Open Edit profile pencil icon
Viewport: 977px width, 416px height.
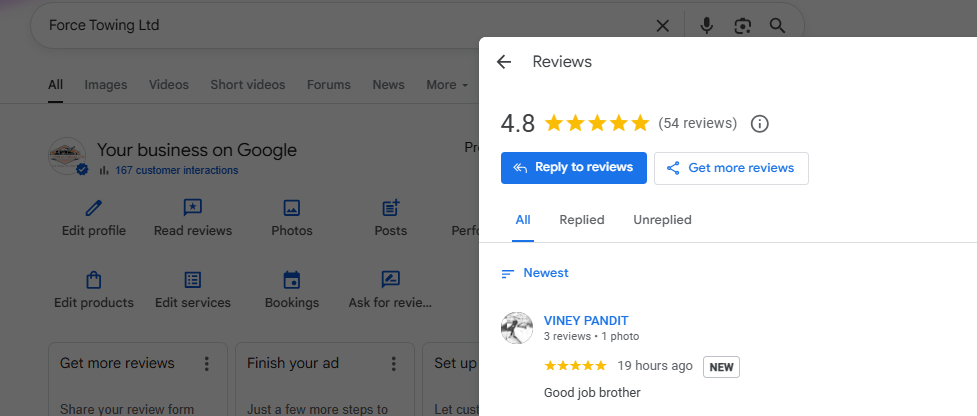click(x=93, y=208)
